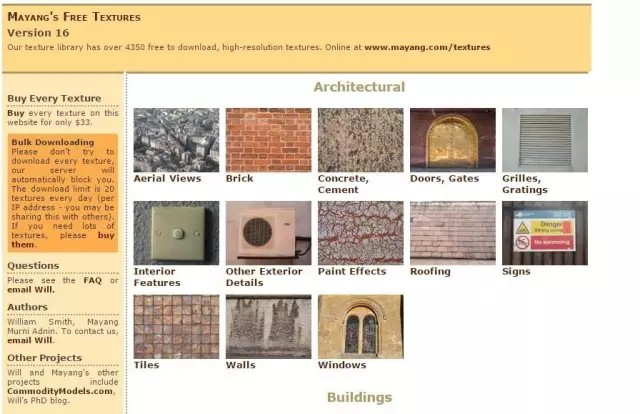
Task: Open the Tiles texture thumbnail
Action: click(x=176, y=327)
